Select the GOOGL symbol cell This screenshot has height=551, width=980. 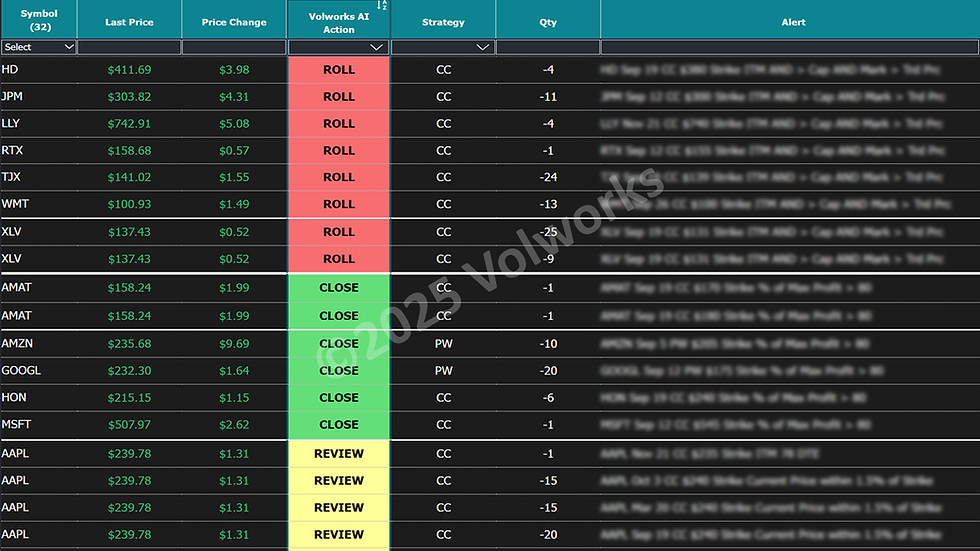(x=39, y=370)
